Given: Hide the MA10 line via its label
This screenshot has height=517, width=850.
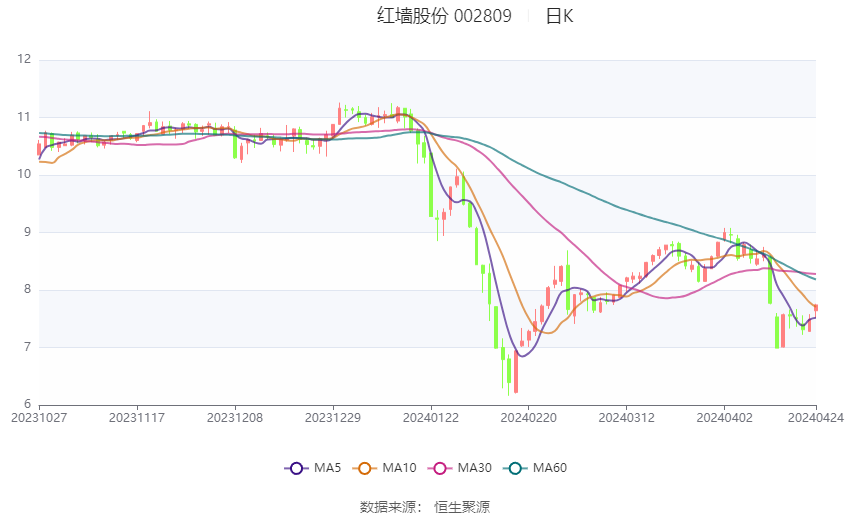Looking at the screenshot, I should coord(400,468).
